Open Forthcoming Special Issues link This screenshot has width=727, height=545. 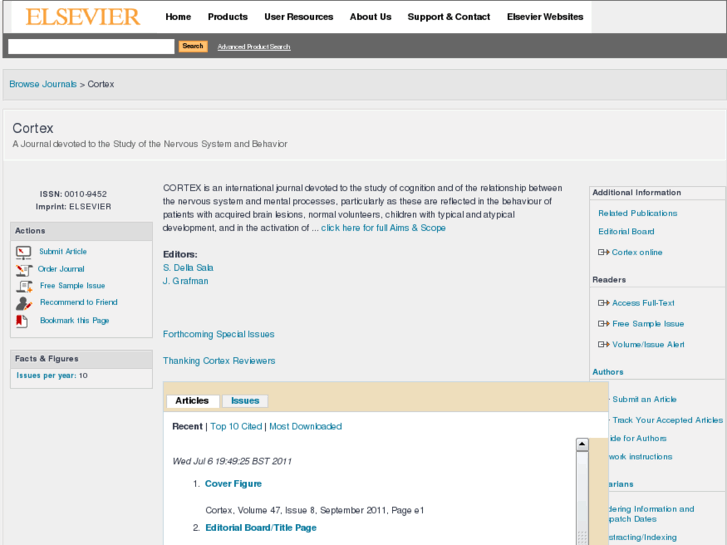tap(218, 334)
